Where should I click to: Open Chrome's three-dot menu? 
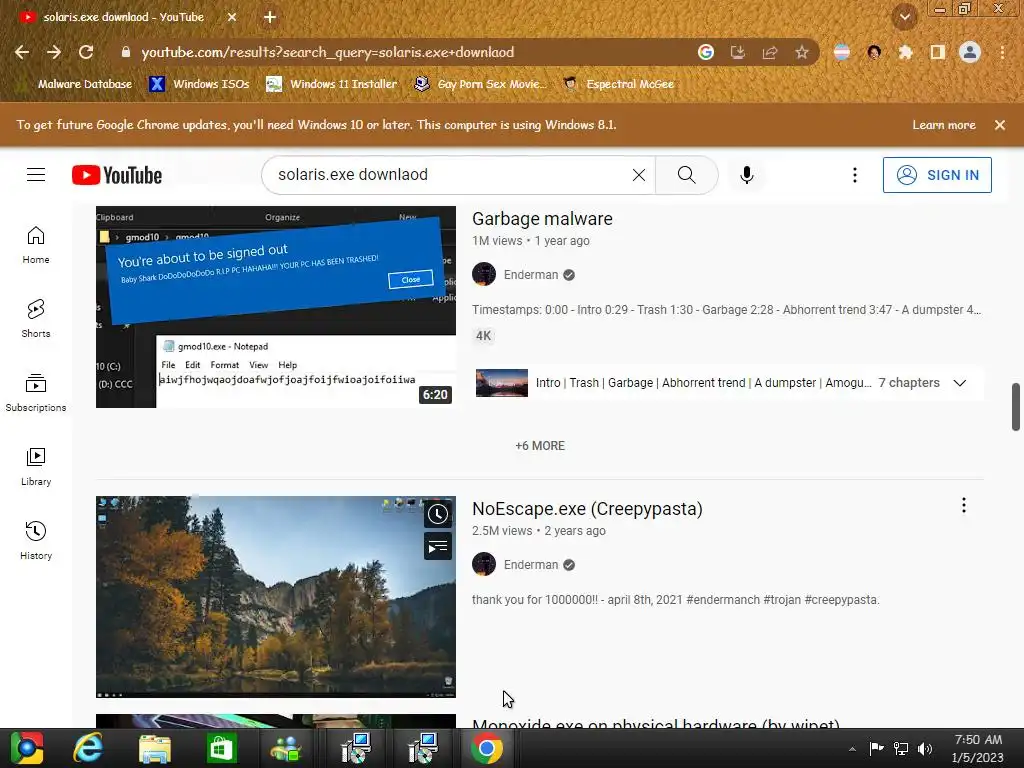[x=1002, y=52]
